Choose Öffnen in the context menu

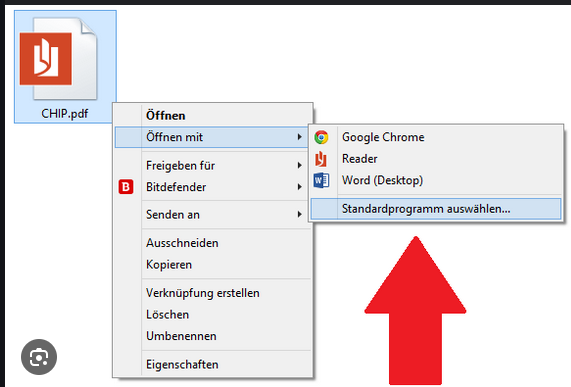(x=213, y=115)
